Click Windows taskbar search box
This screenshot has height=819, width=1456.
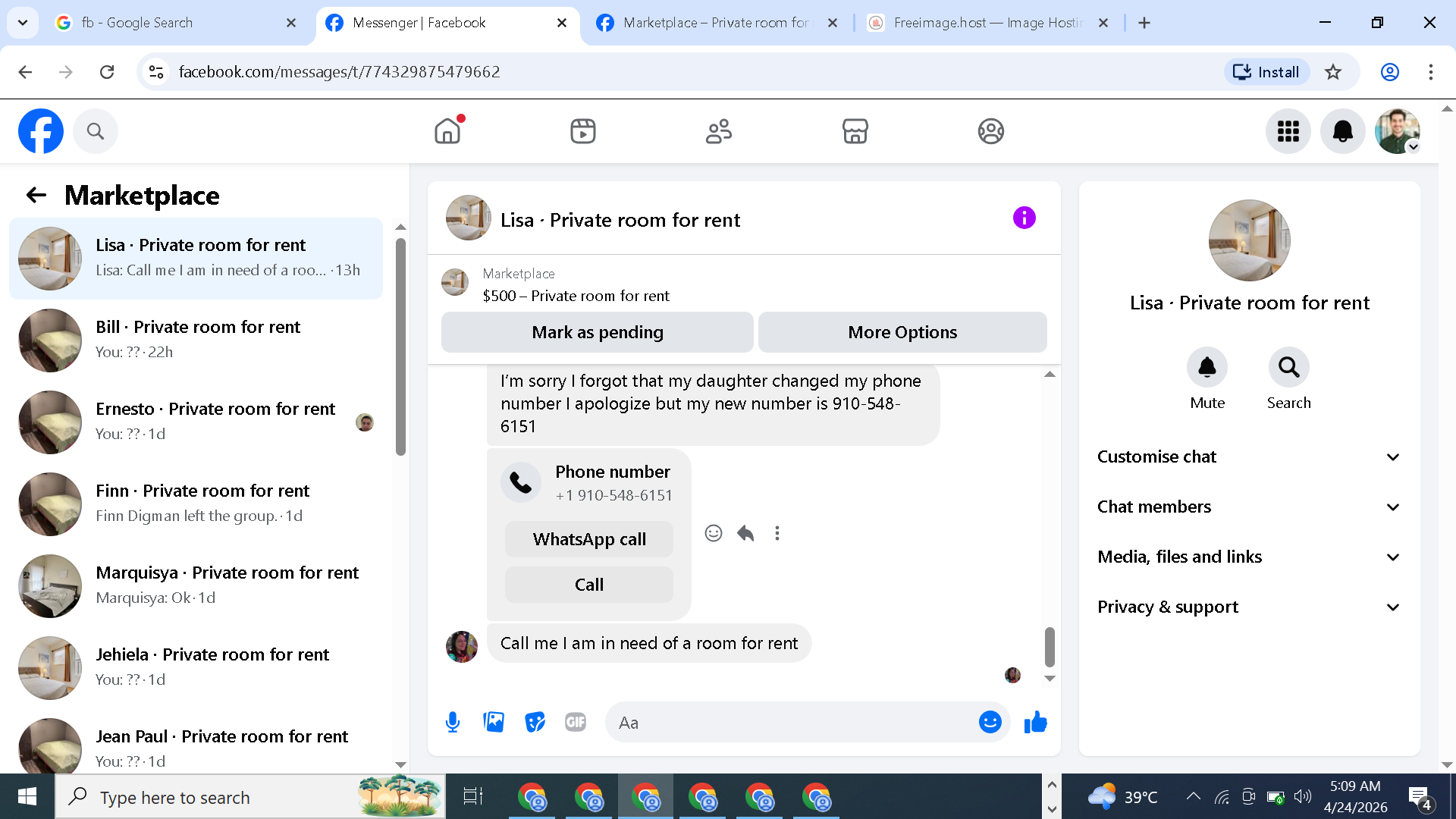tap(250, 796)
